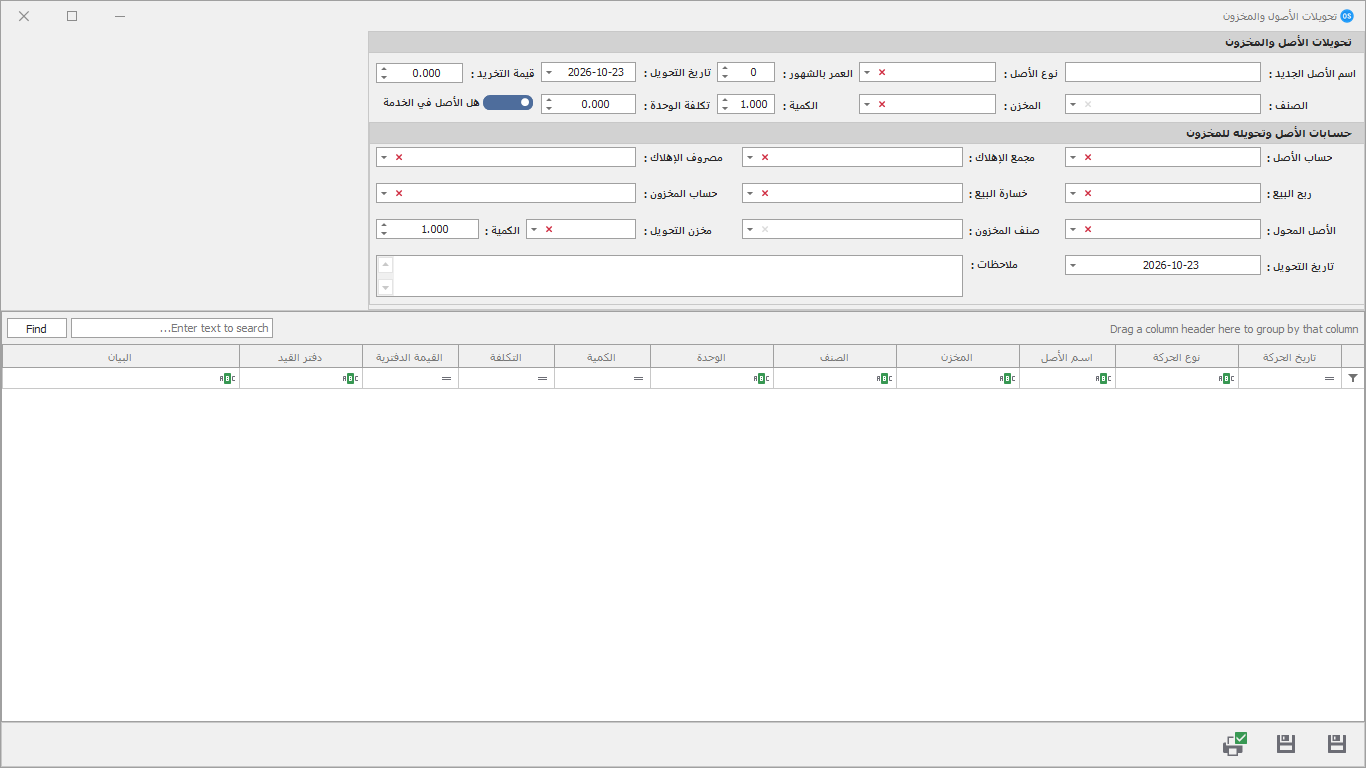Click the save icon beside the print icon
Viewport: 1366px width, 768px height.
(x=1286, y=744)
